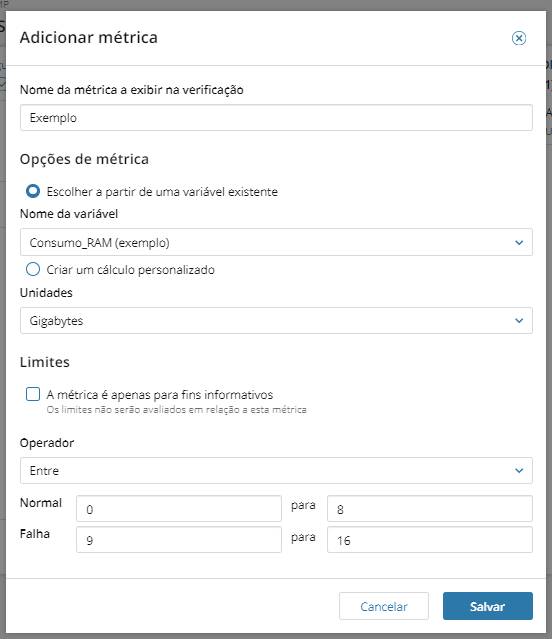This screenshot has width=552, height=639.
Task: Click the Falha upper limit field showing 16
Action: 430,540
